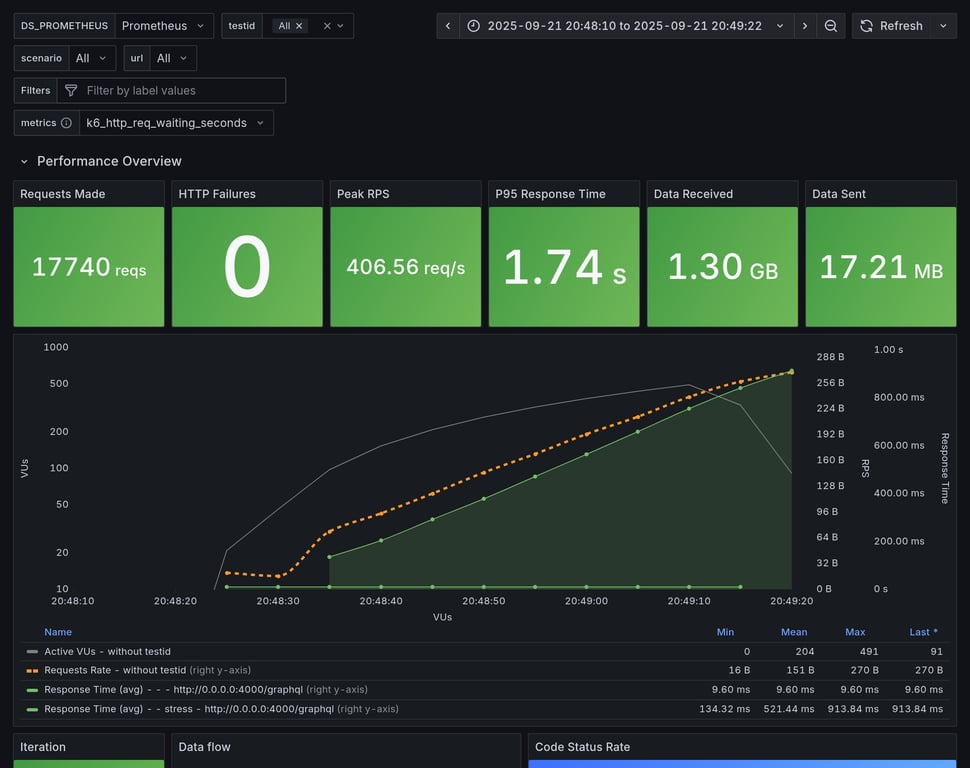
Task: Remove the 'All' tag from testid
Action: (298, 26)
